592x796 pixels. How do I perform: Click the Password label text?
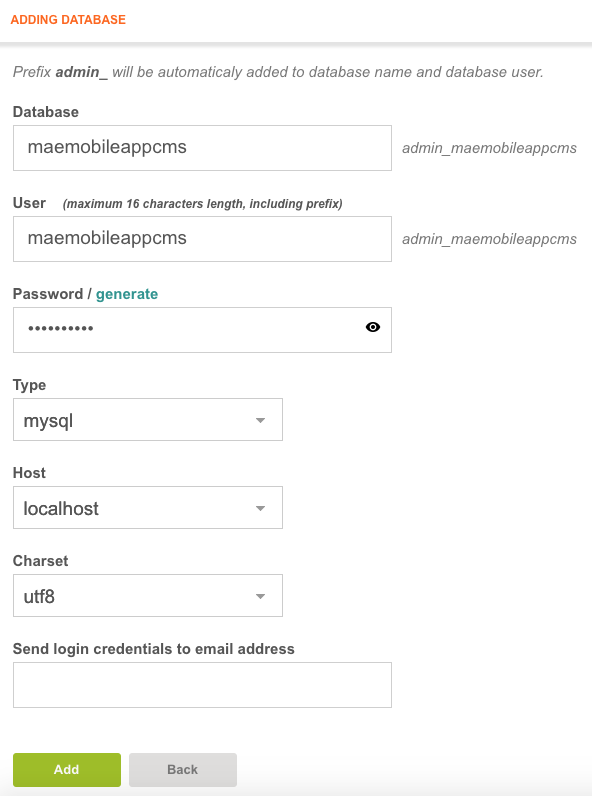(48, 294)
